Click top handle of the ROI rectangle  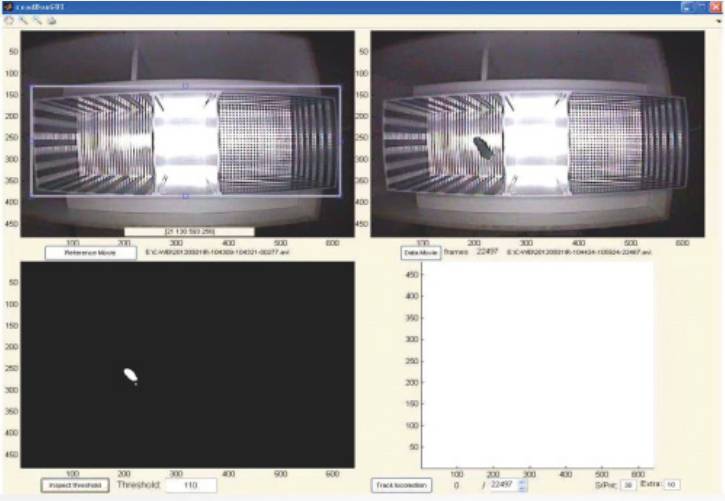tap(185, 86)
